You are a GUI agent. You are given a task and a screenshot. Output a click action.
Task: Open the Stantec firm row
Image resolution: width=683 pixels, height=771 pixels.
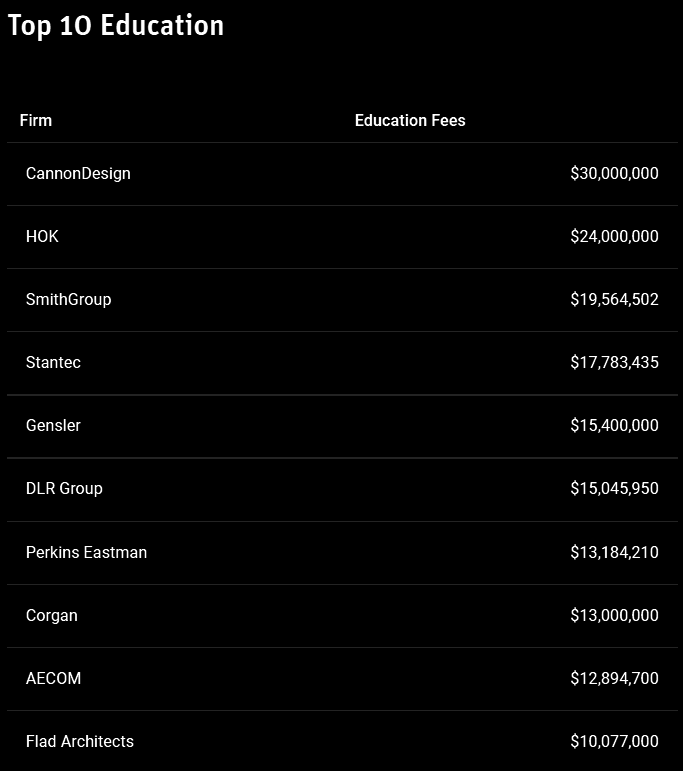[x=53, y=362]
